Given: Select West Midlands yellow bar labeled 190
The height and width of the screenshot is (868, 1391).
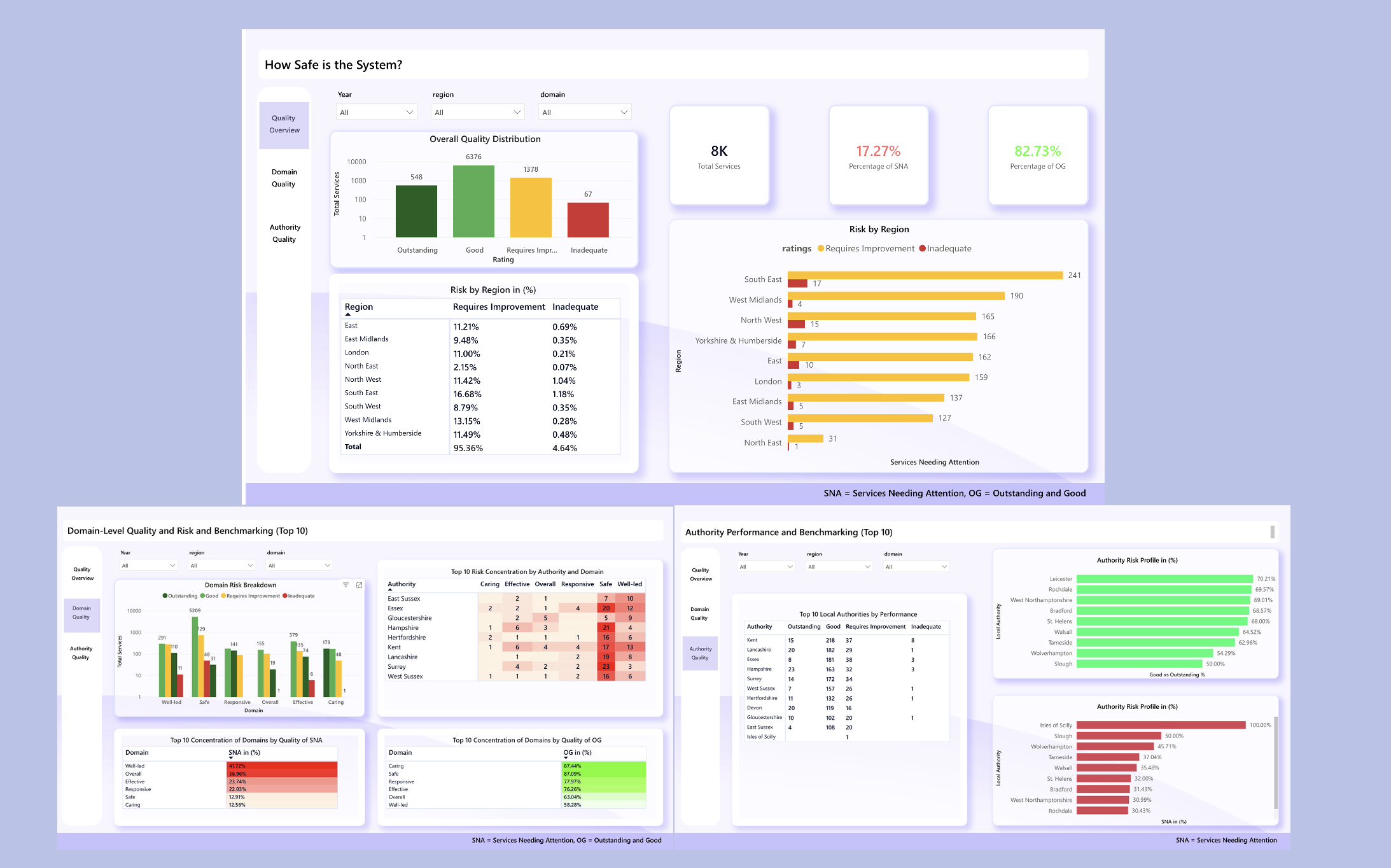Looking at the screenshot, I should click(x=896, y=296).
